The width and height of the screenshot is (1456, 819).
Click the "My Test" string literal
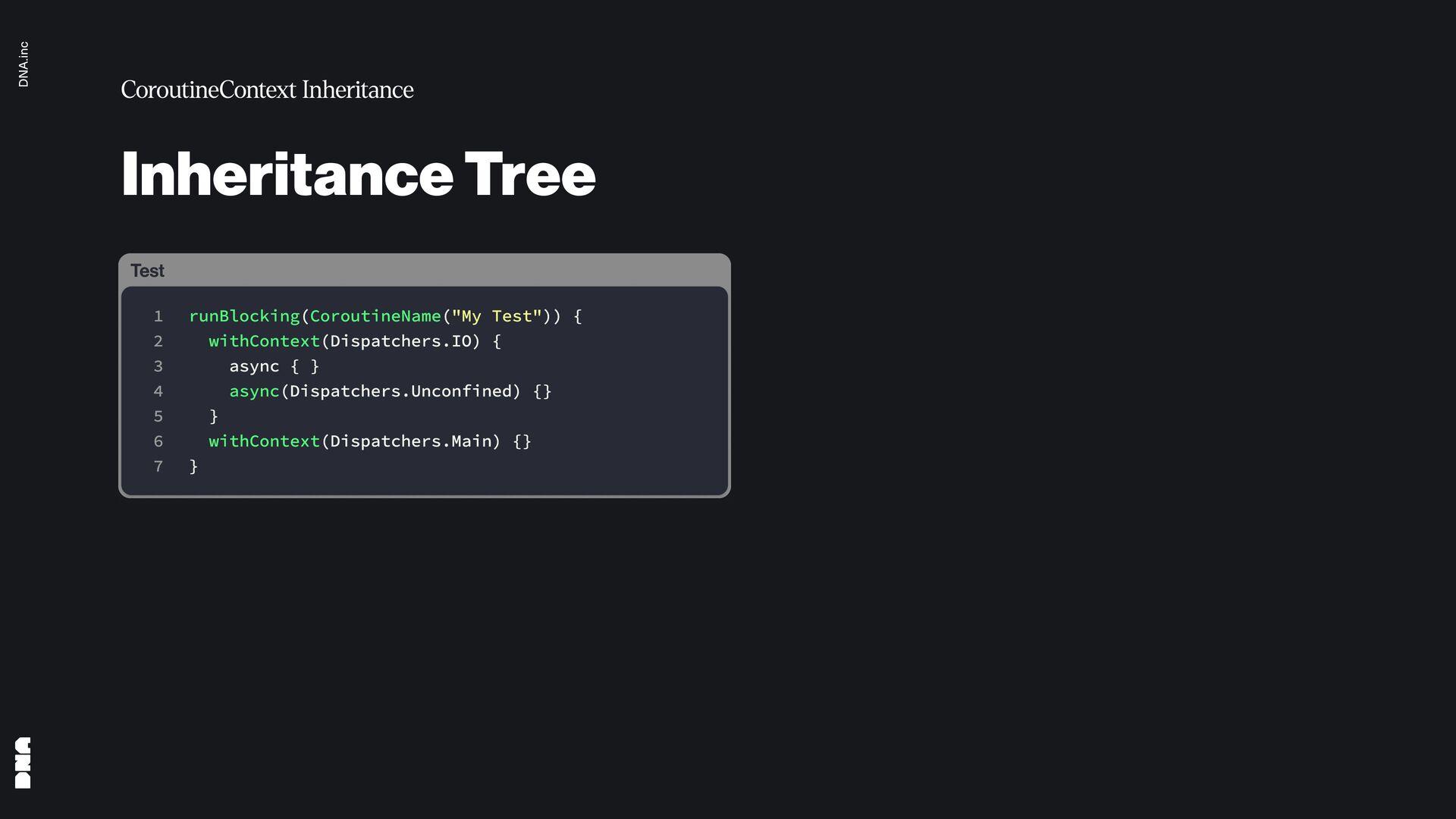click(x=497, y=316)
